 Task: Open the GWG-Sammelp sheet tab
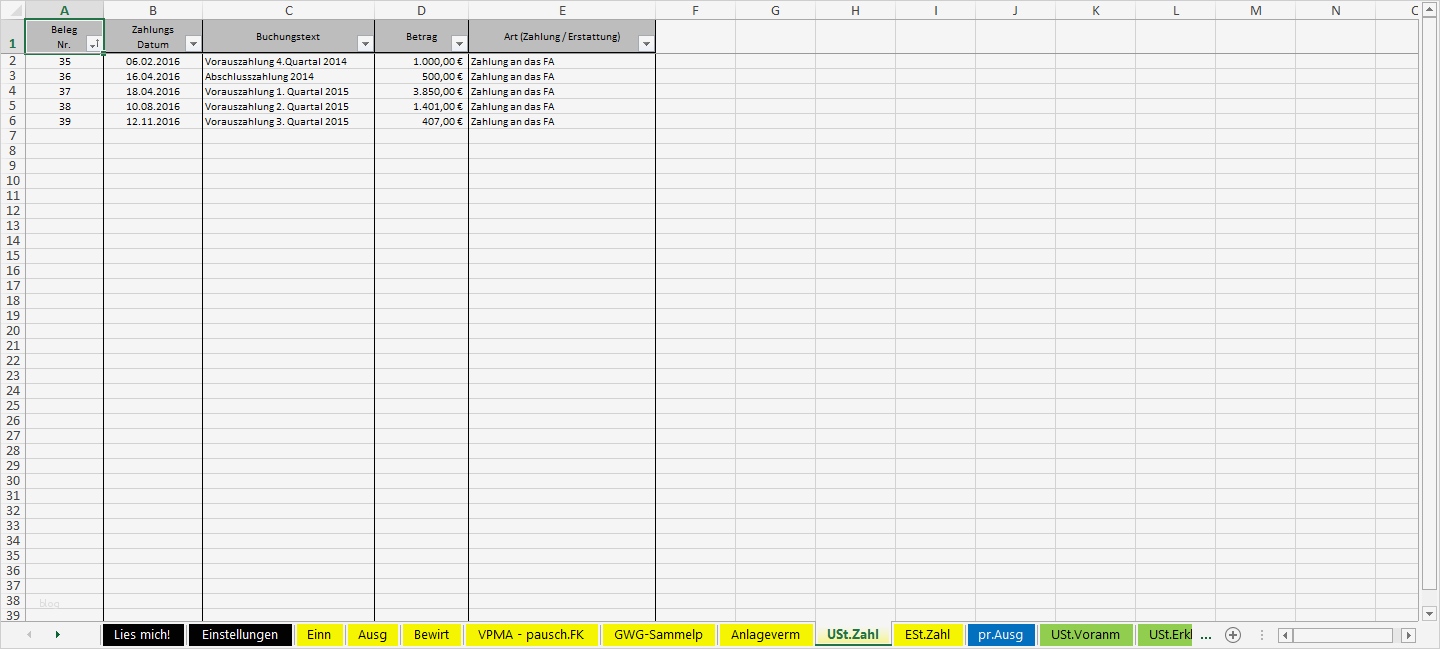[x=659, y=635]
